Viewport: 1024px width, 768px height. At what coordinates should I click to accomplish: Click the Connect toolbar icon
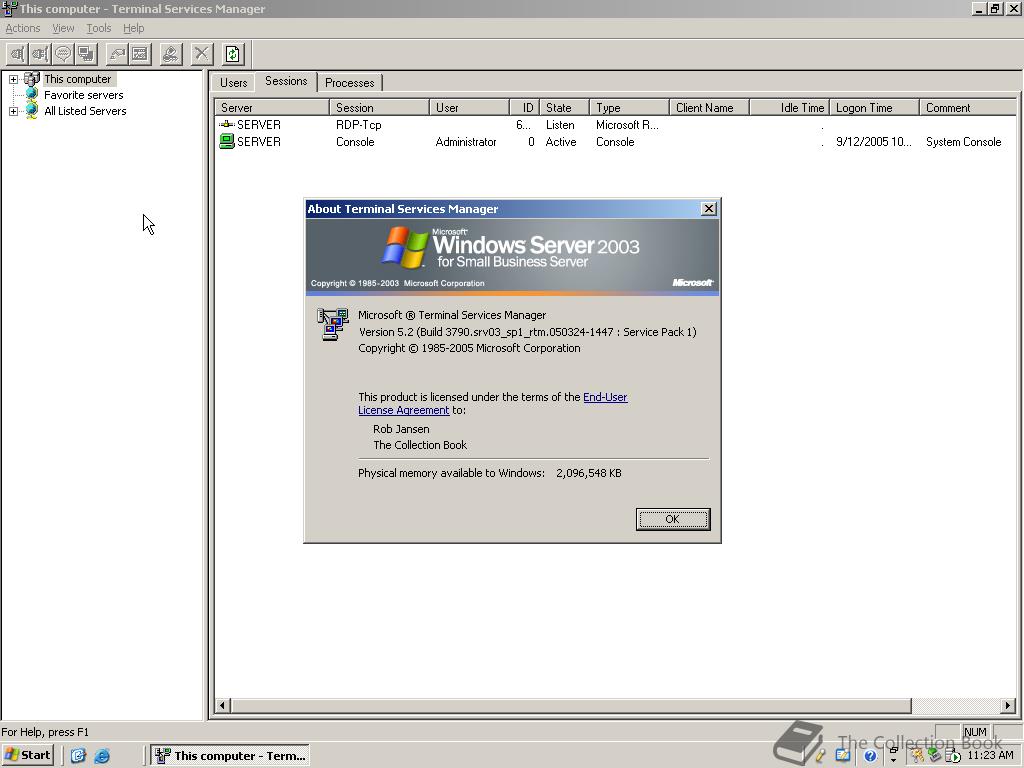click(x=17, y=54)
